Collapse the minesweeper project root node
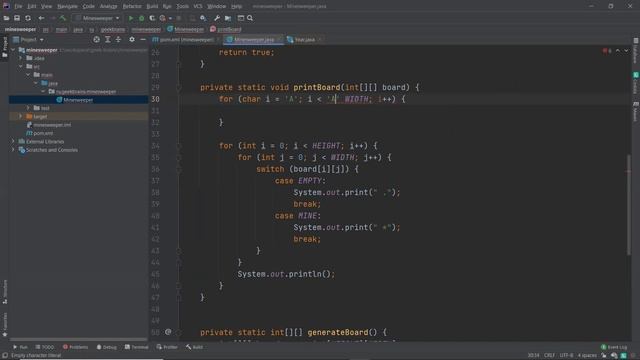 click(13, 50)
